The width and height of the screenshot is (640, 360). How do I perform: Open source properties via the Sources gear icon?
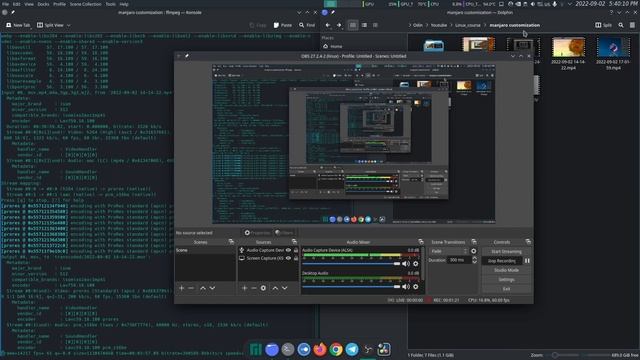pos(263,288)
